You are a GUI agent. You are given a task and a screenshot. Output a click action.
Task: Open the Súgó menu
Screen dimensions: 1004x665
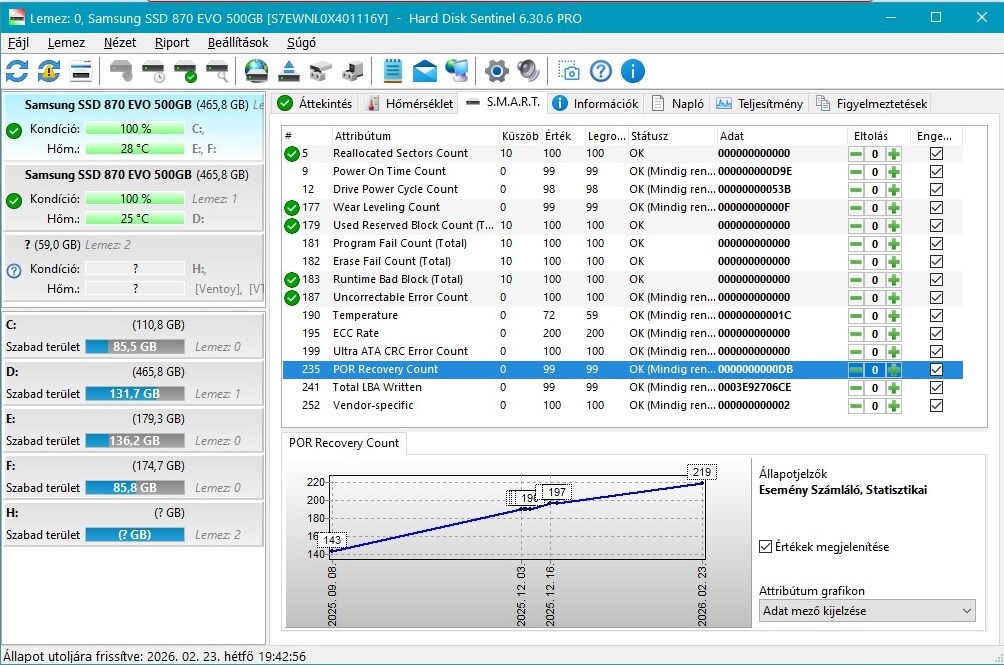pos(301,43)
